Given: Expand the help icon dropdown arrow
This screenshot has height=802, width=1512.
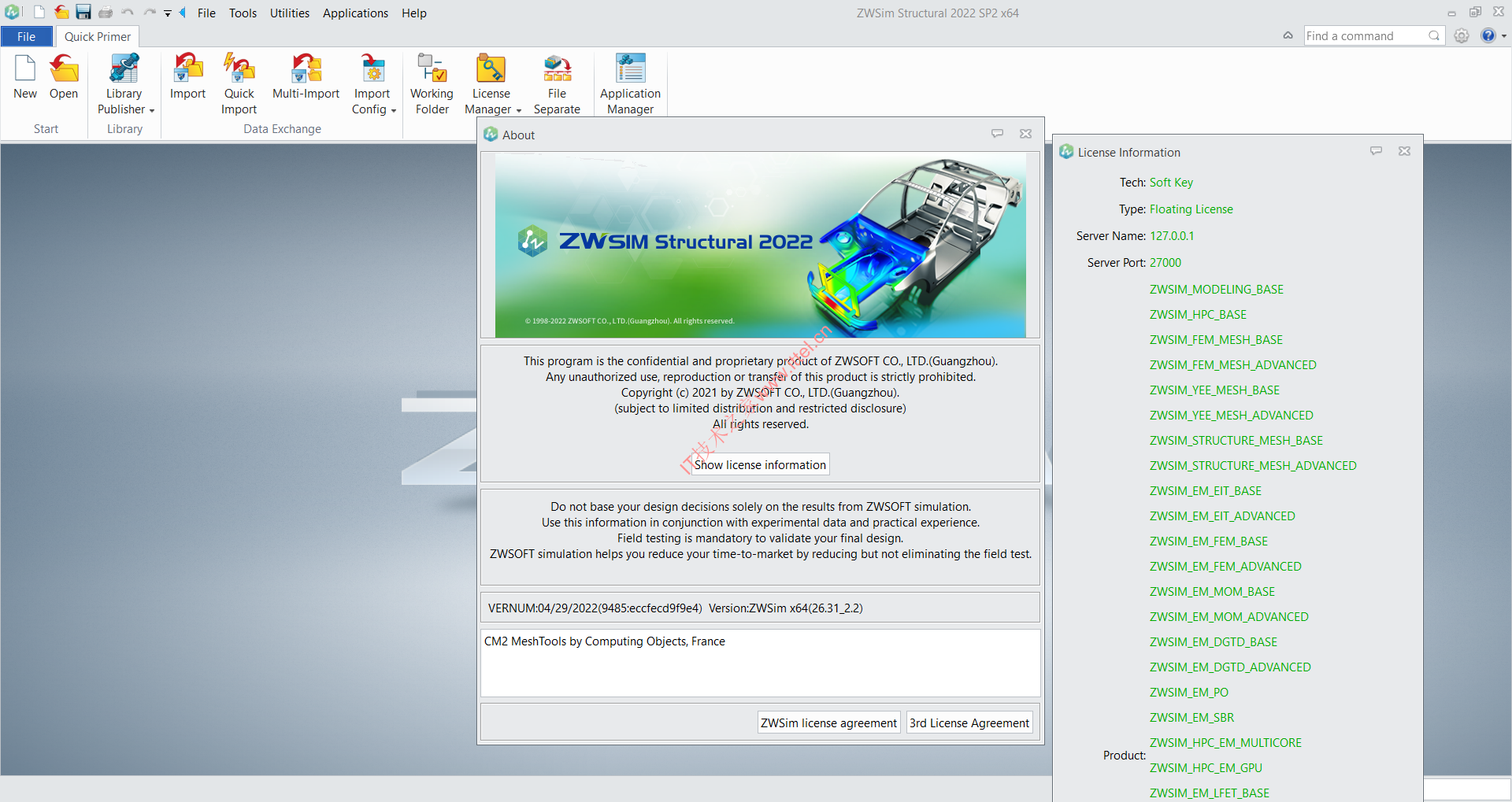Looking at the screenshot, I should tap(1503, 36).
